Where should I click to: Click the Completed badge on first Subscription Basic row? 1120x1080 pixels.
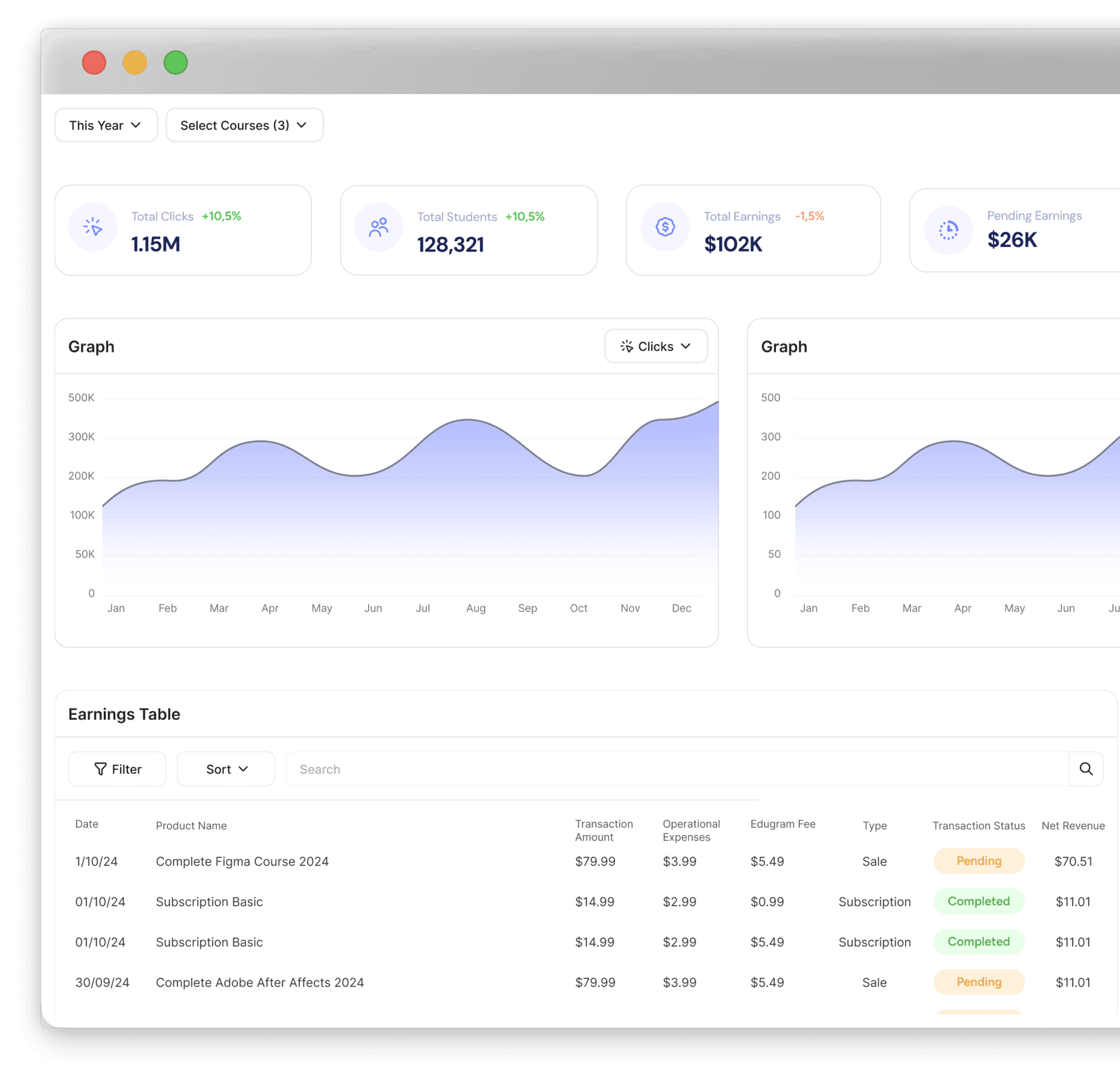coord(978,901)
